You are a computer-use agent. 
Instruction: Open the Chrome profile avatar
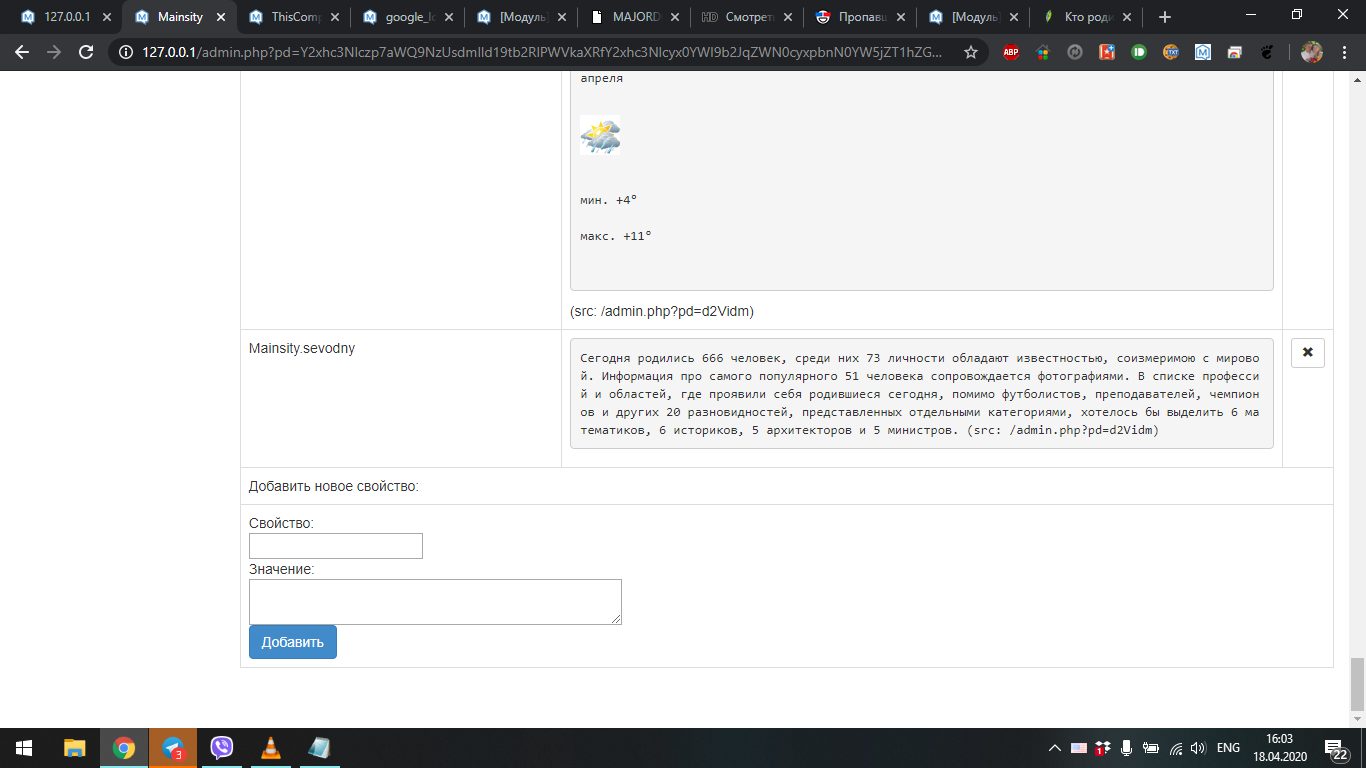pyautogui.click(x=1312, y=52)
